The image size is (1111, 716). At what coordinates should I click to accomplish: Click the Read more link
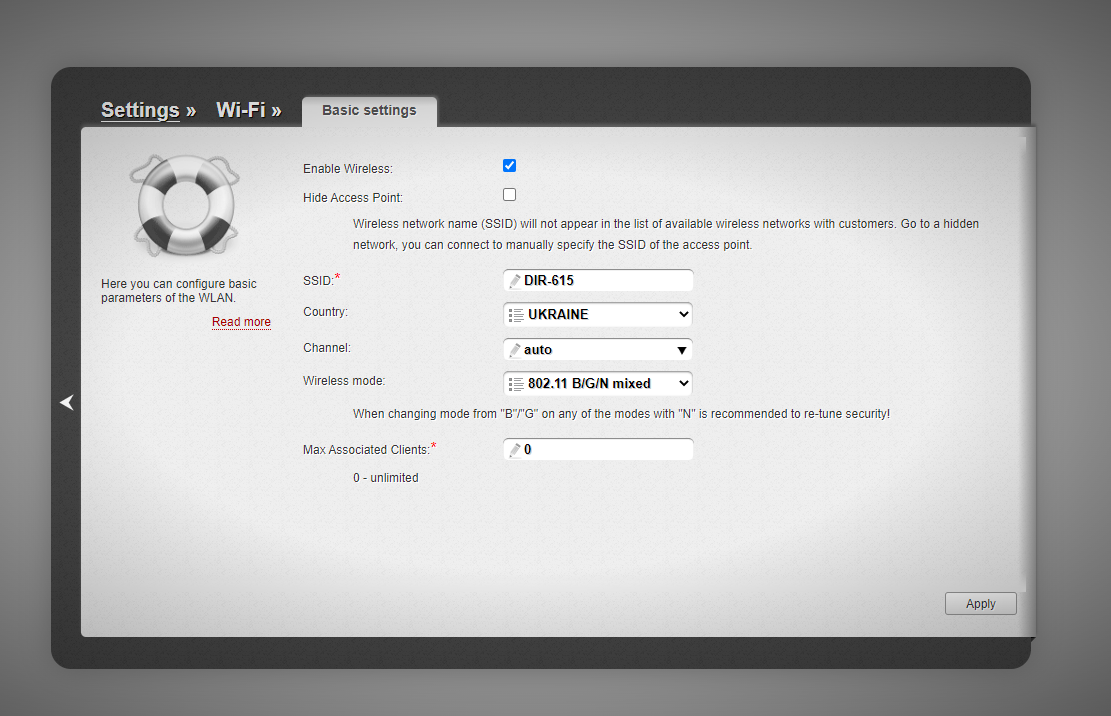tap(241, 321)
